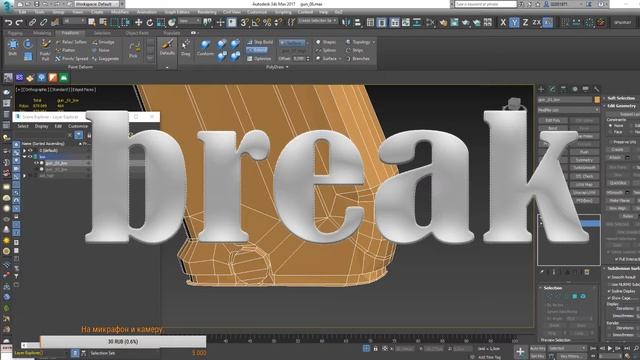Select Face constraint radio button
Image resolution: width=640 pixels, height=360 pixels.
(x=611, y=132)
